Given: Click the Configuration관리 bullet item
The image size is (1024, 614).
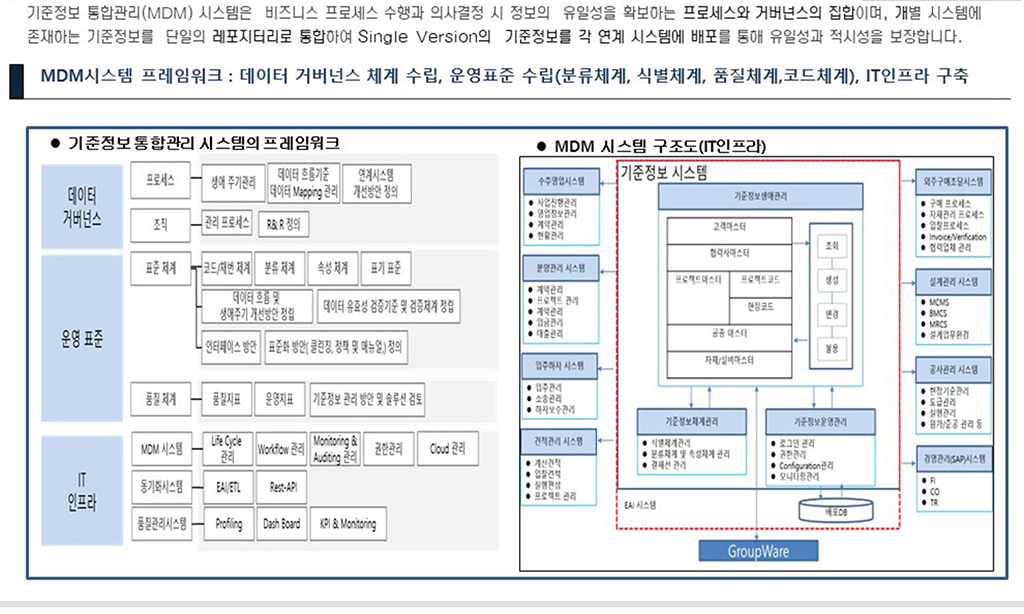Looking at the screenshot, I should 806,466.
